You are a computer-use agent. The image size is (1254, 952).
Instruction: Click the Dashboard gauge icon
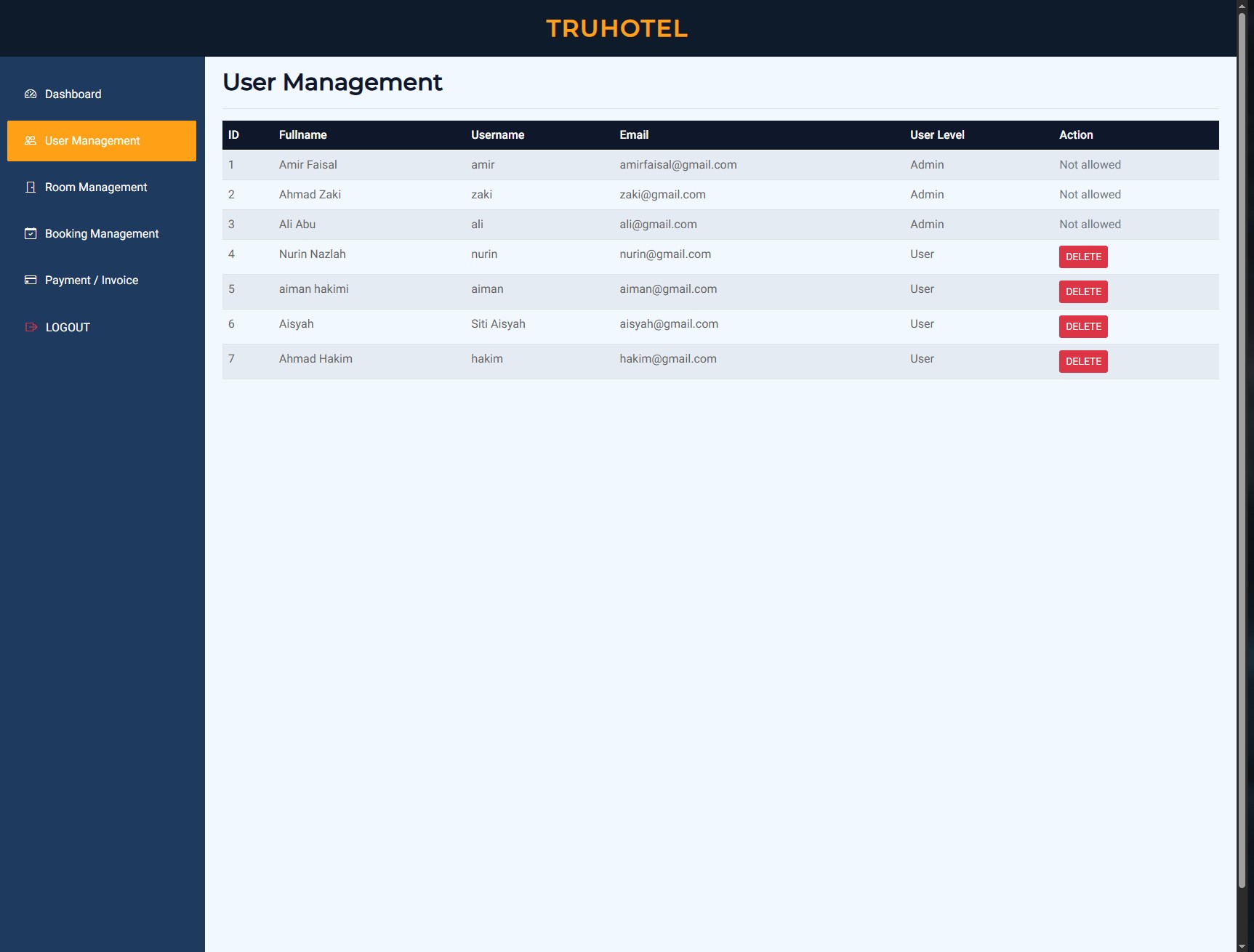[x=31, y=94]
